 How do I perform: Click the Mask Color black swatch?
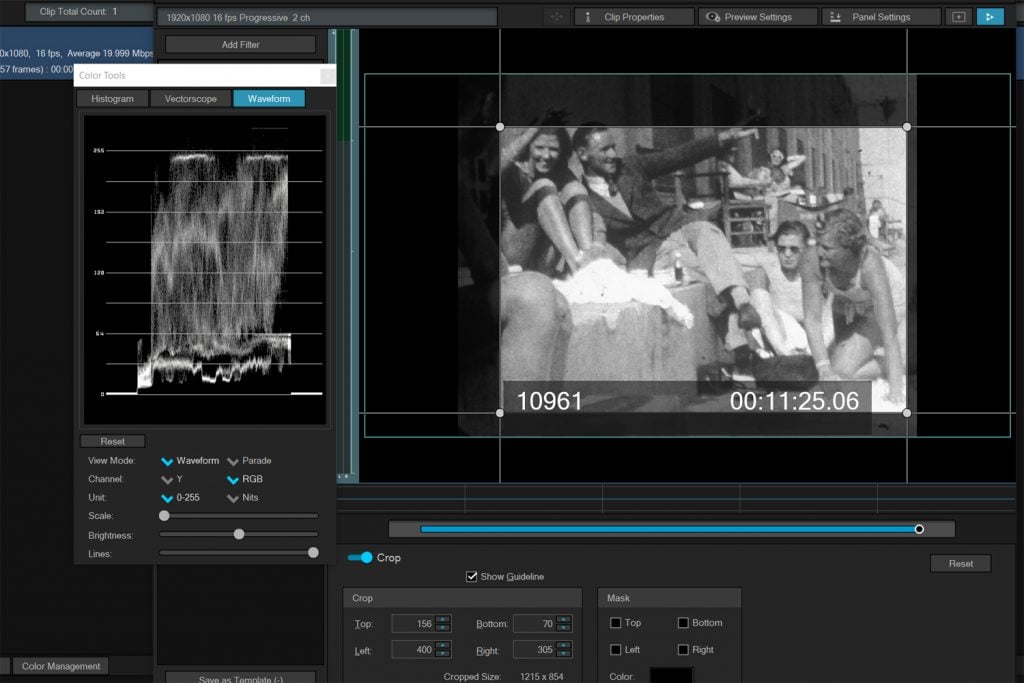pos(671,675)
